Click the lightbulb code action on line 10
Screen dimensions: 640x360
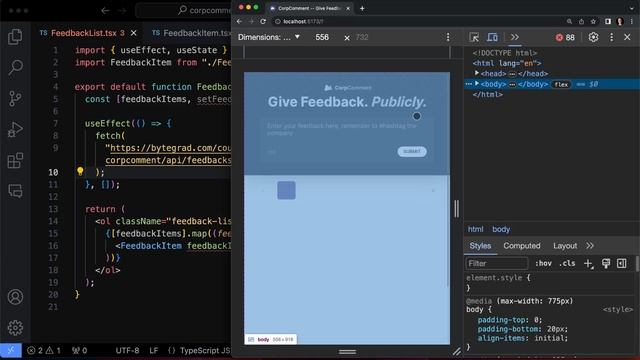point(80,171)
